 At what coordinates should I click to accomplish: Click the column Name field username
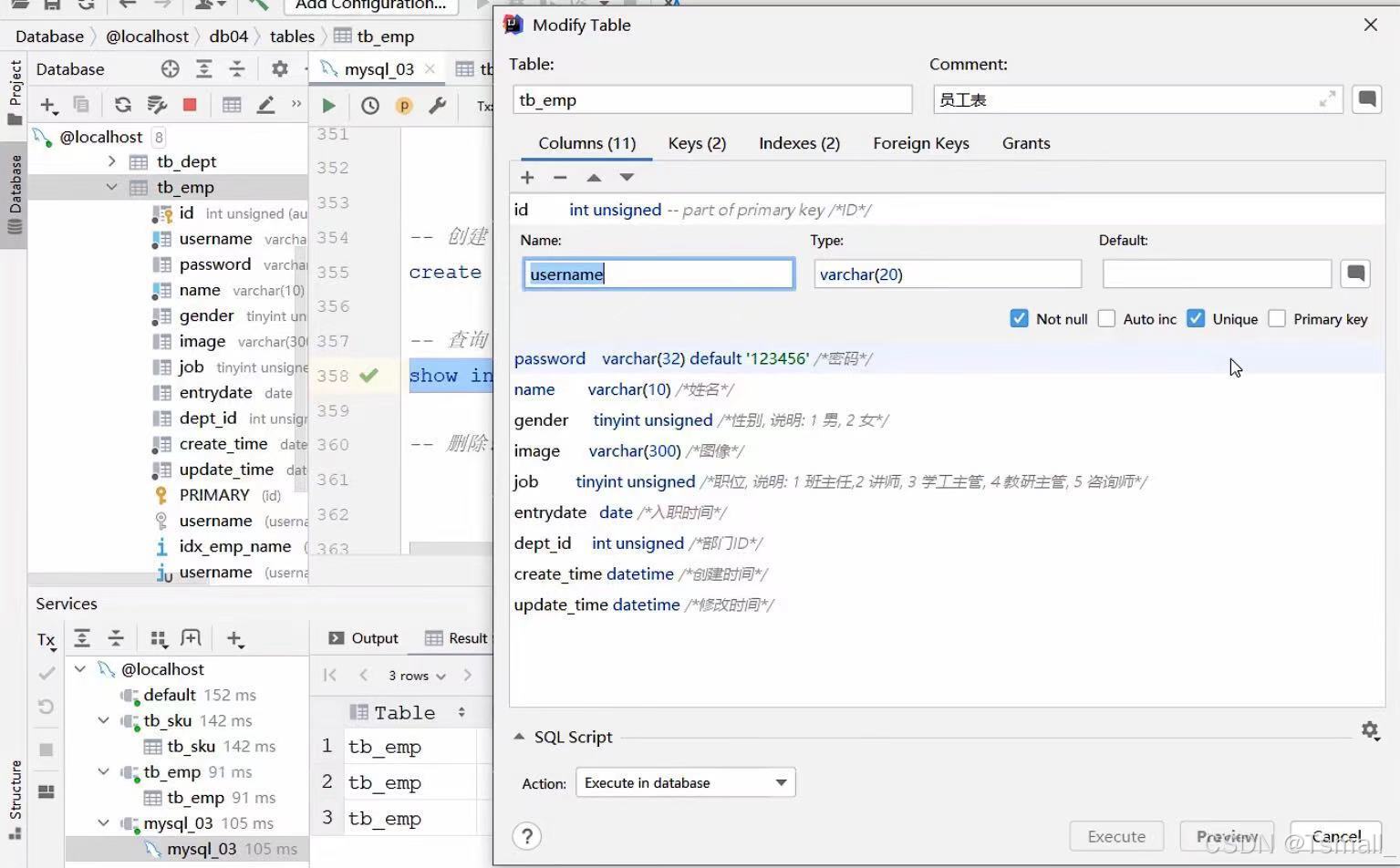coord(659,274)
